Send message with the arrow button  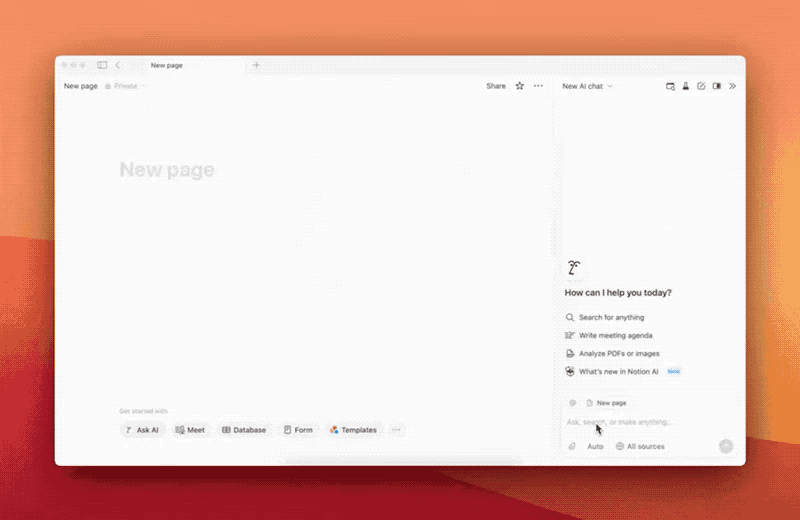point(726,447)
